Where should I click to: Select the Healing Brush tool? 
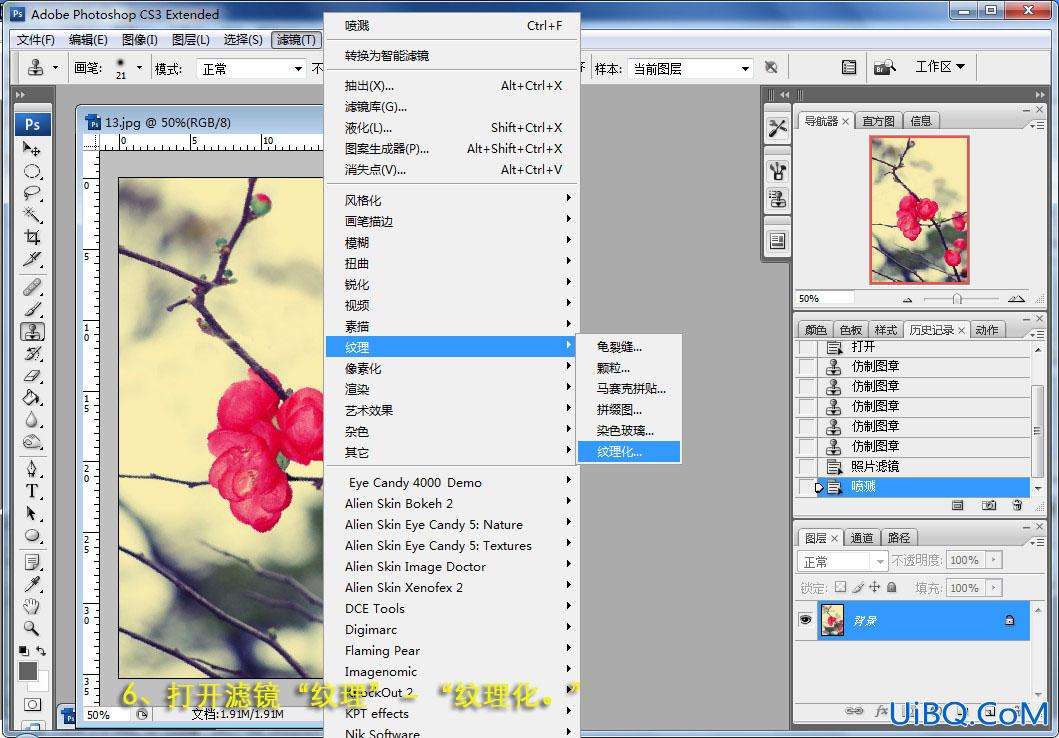[x=32, y=288]
